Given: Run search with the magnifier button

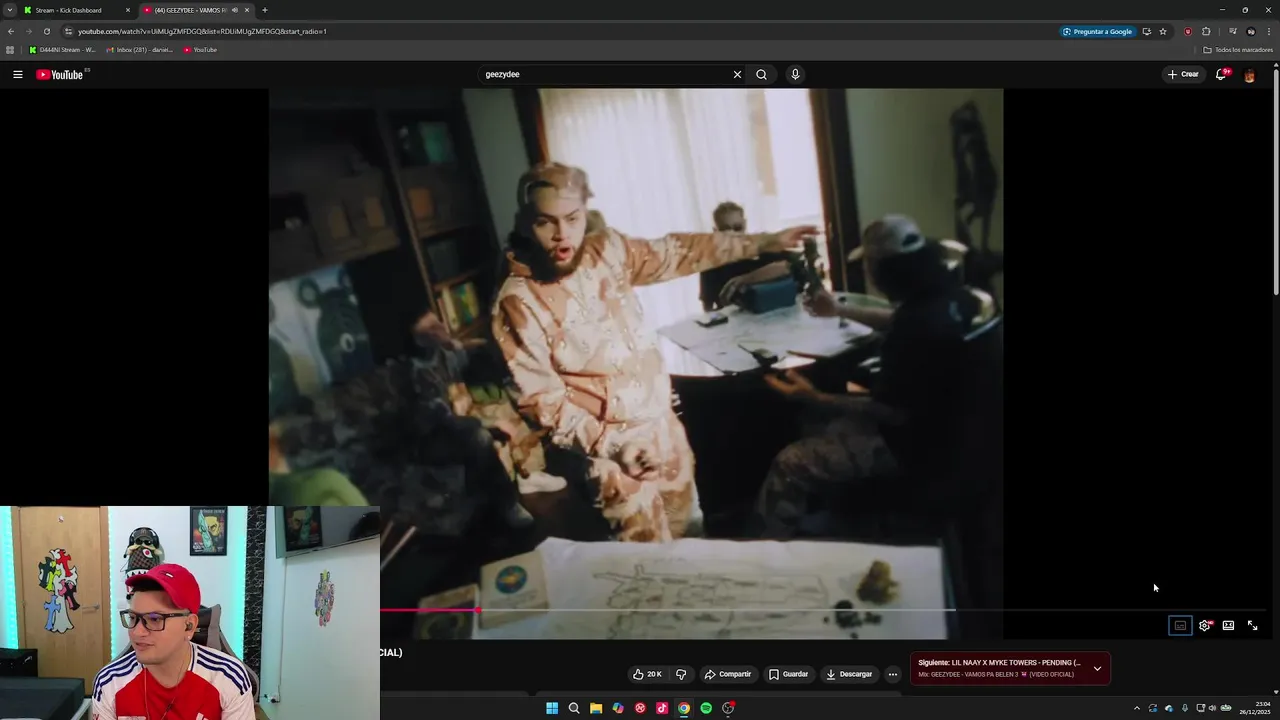Looking at the screenshot, I should pos(761,74).
